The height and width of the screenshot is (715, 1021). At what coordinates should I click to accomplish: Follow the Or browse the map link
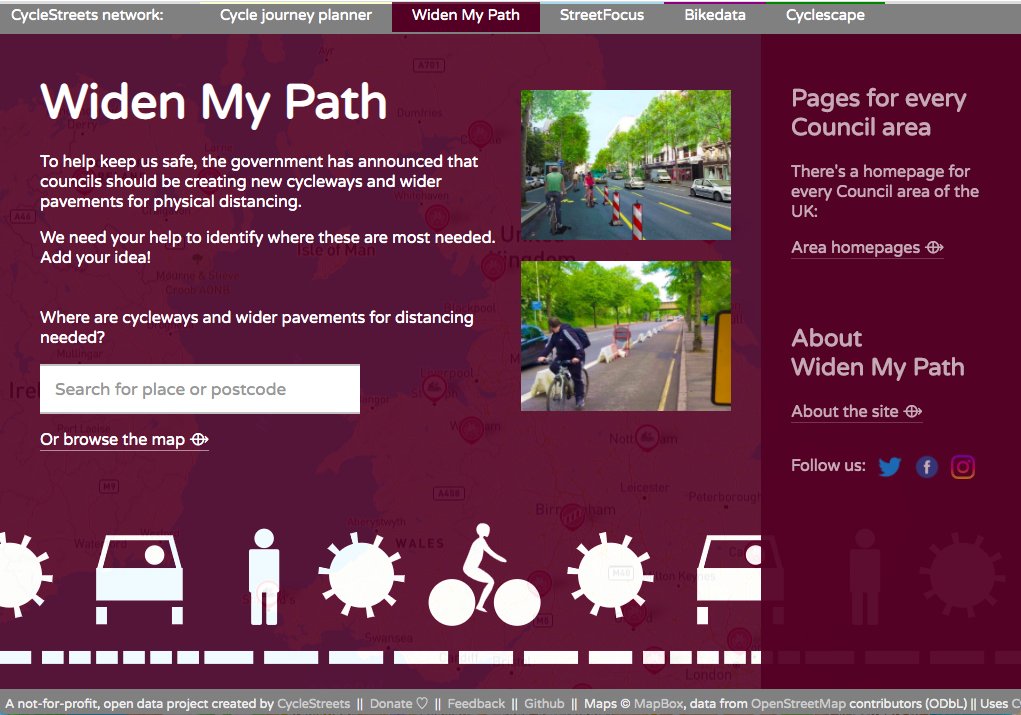click(124, 440)
